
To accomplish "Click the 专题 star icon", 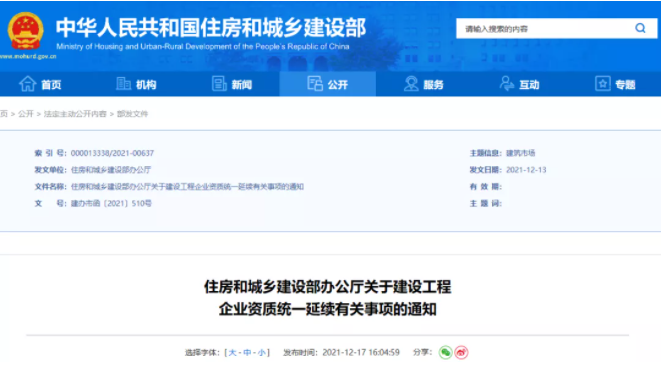I will click(602, 84).
